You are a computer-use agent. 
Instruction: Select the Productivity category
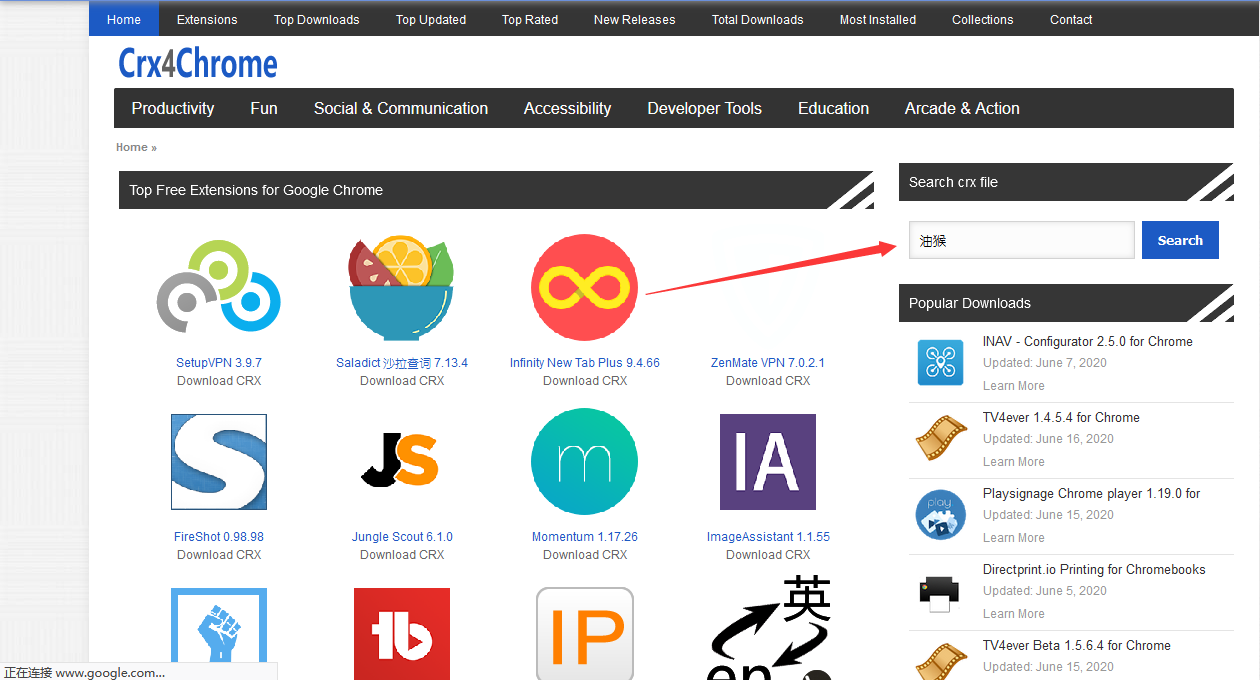[x=173, y=108]
